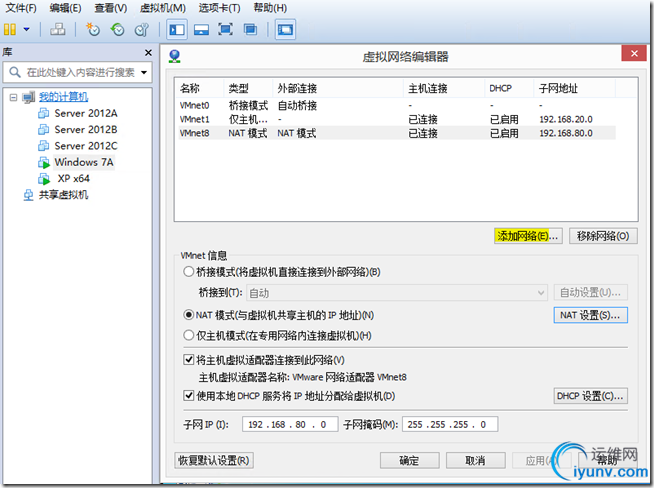Screen dimensions: 654x488
Task: Select the NAT 模式 radio button
Action: (189, 315)
